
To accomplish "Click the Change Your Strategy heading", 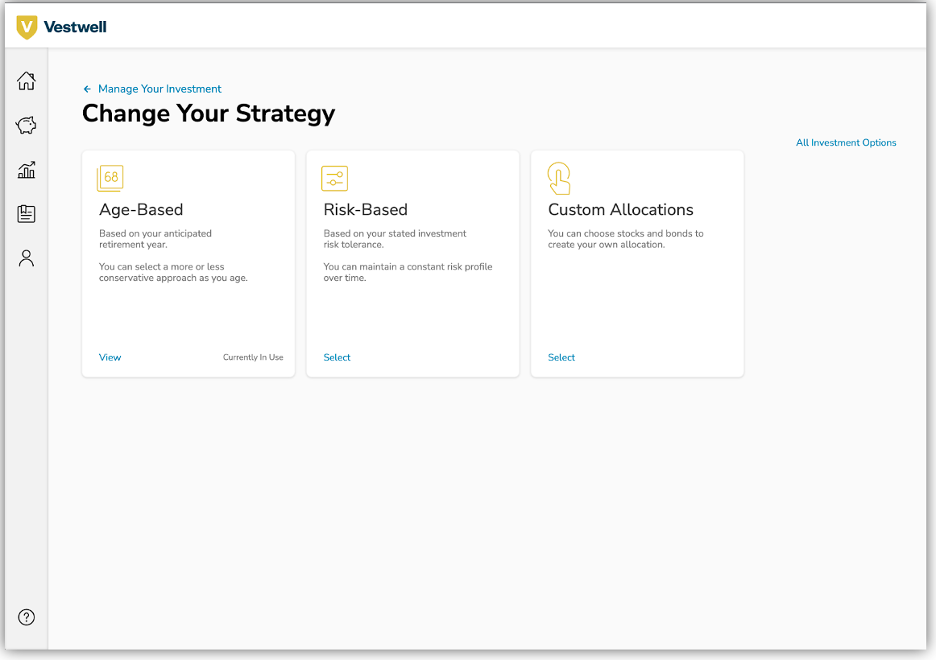I will [208, 114].
